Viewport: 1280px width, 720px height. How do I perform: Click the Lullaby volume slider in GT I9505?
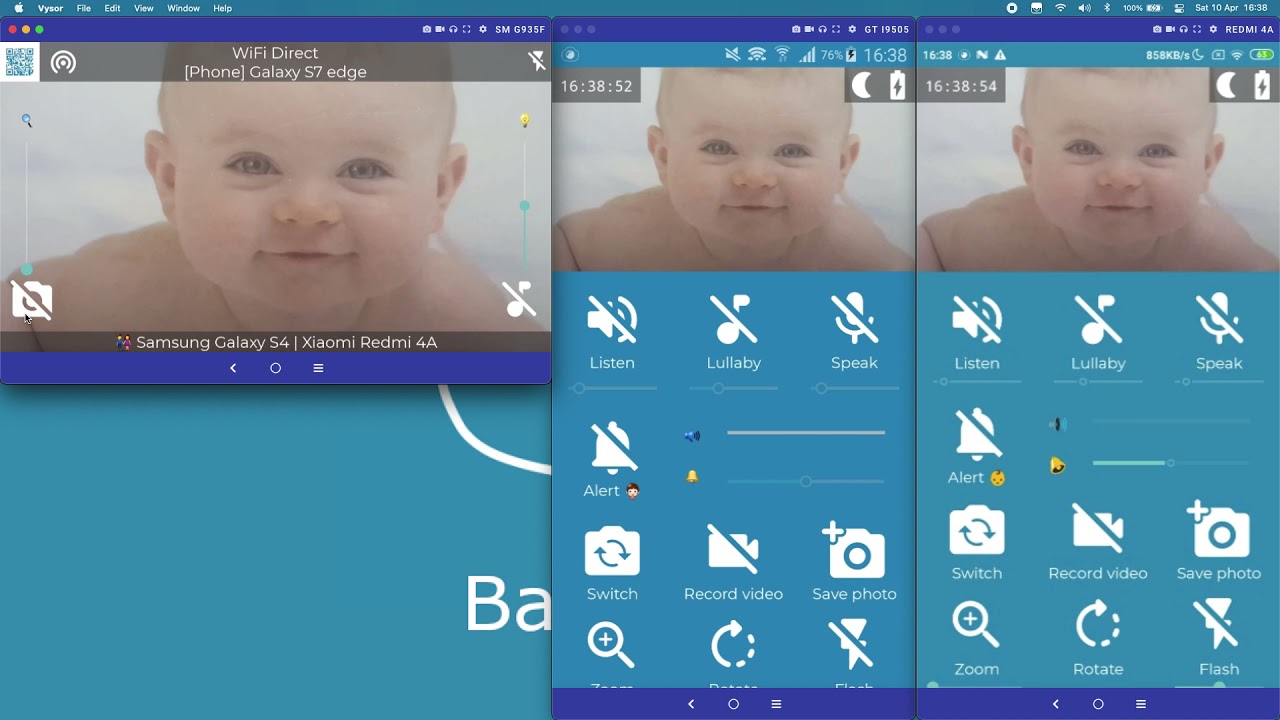click(734, 388)
